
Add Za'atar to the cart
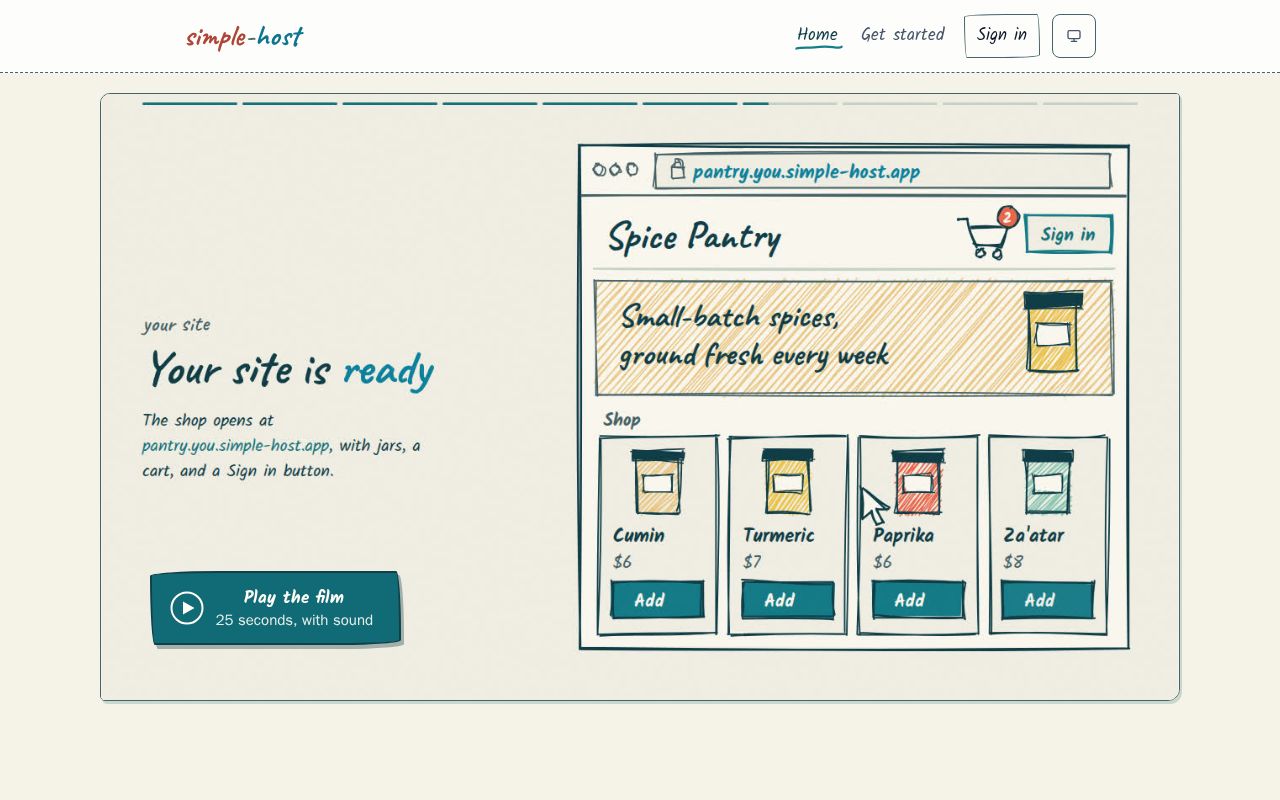(1047, 600)
